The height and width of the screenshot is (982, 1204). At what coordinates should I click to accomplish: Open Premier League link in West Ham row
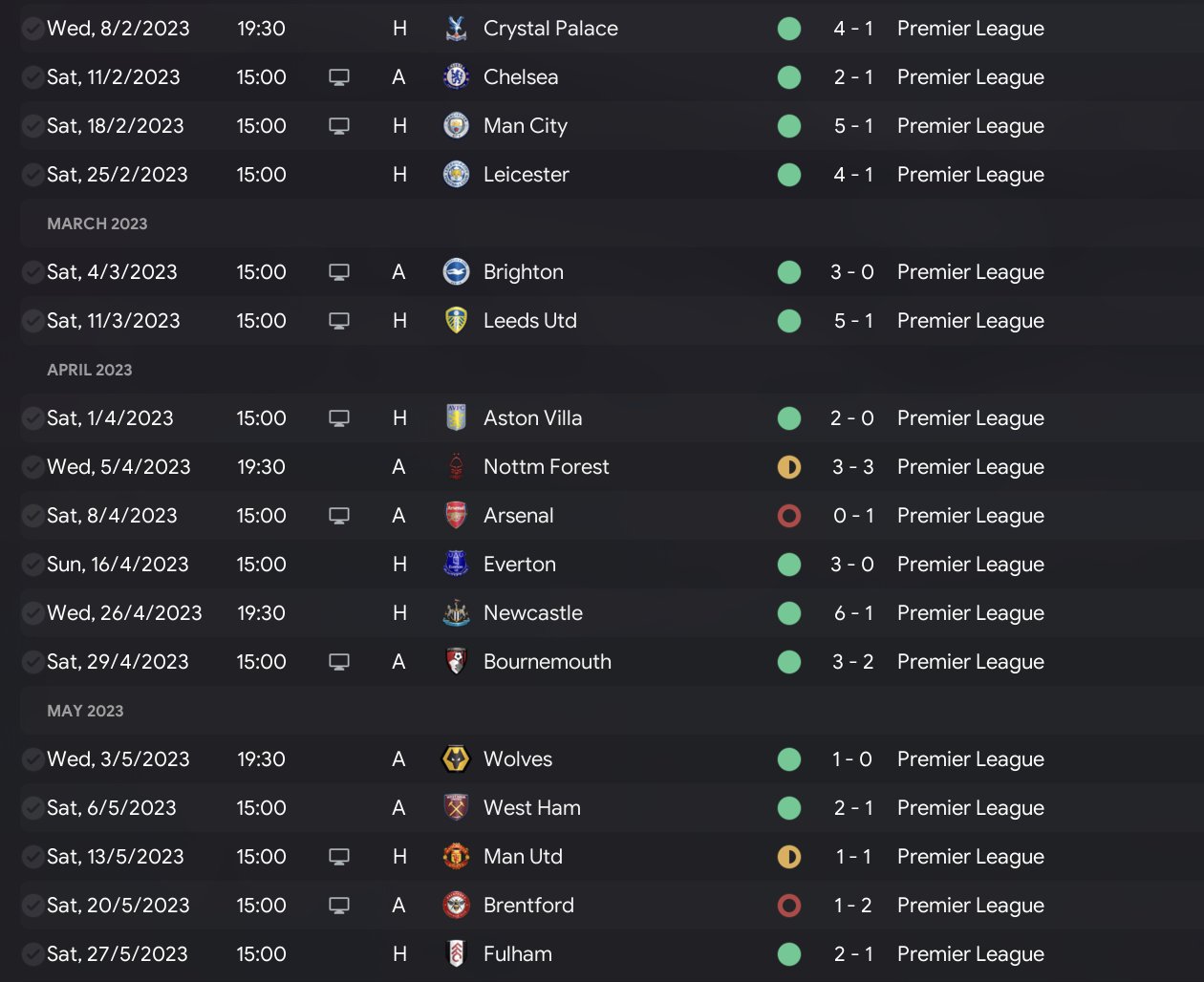(x=970, y=808)
